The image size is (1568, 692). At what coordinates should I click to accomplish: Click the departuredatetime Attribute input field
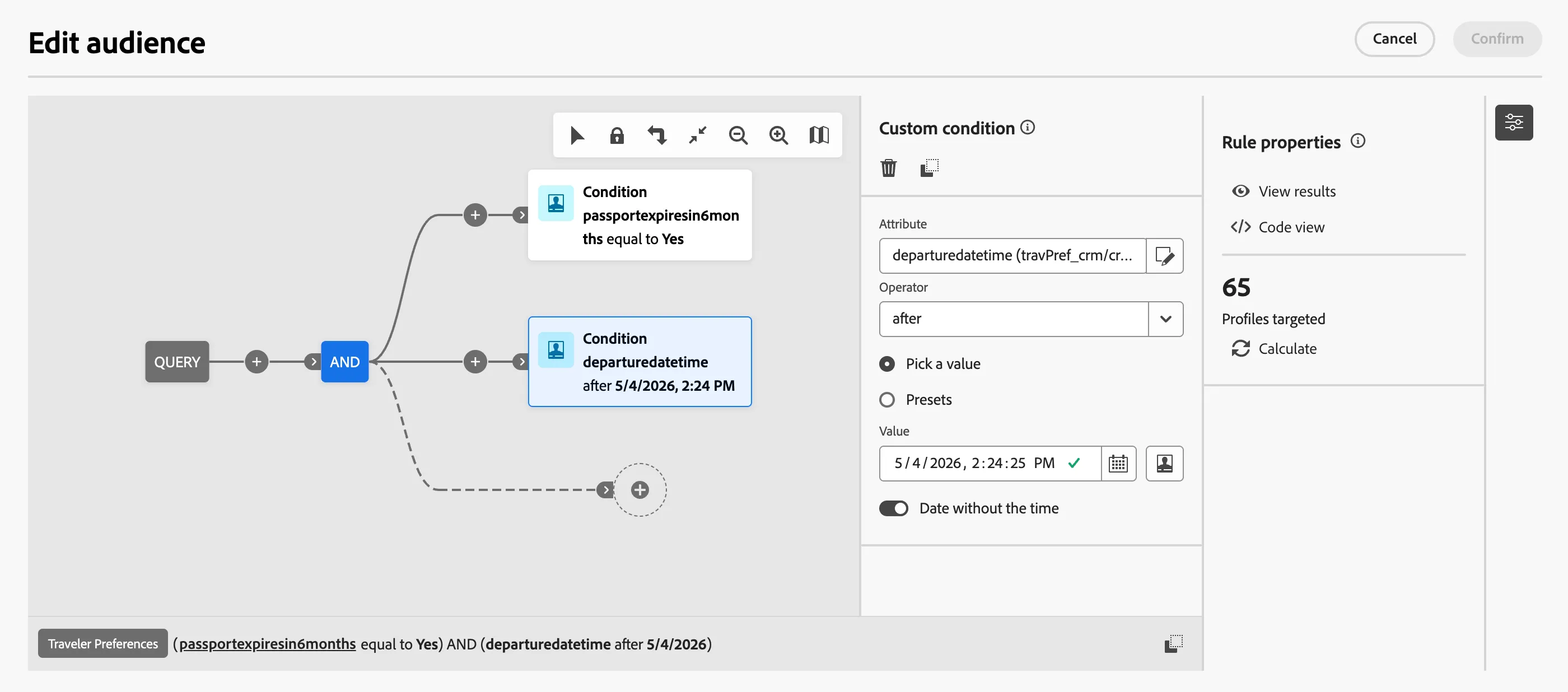pos(1012,256)
